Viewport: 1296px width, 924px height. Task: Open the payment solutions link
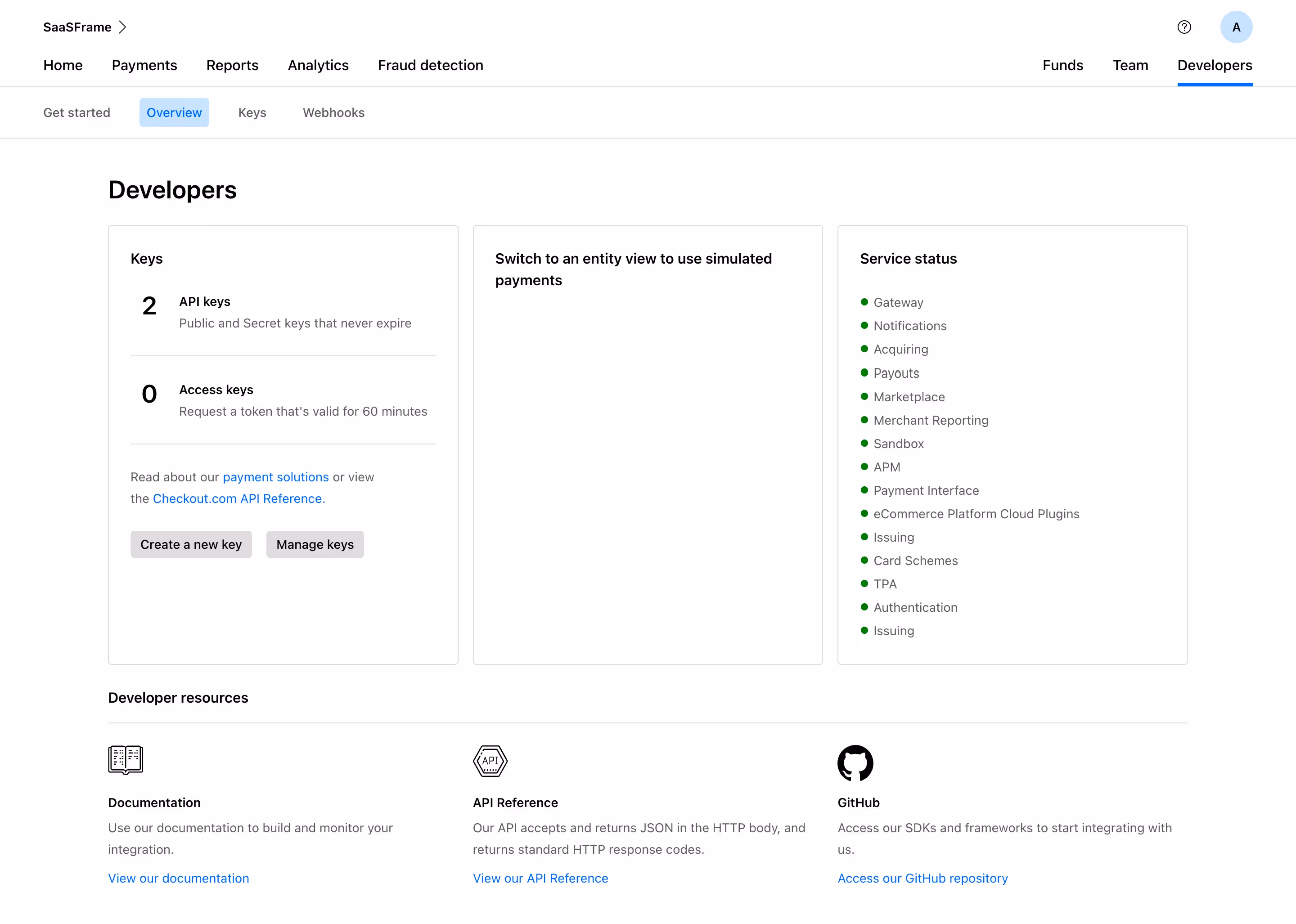[275, 477]
